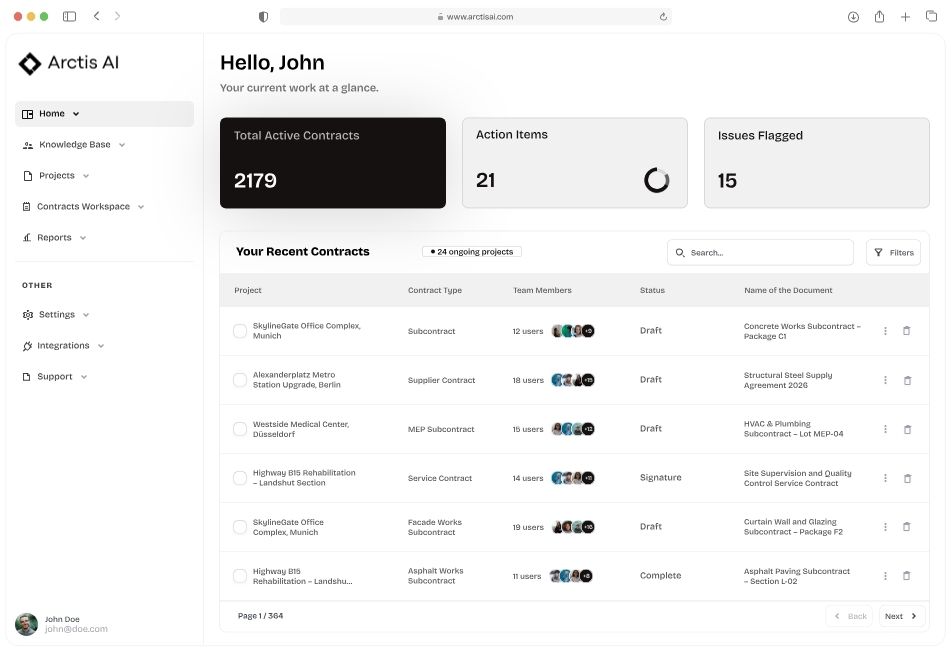Click the browser sidebar toggle icon
952x652 pixels.
tap(69, 17)
